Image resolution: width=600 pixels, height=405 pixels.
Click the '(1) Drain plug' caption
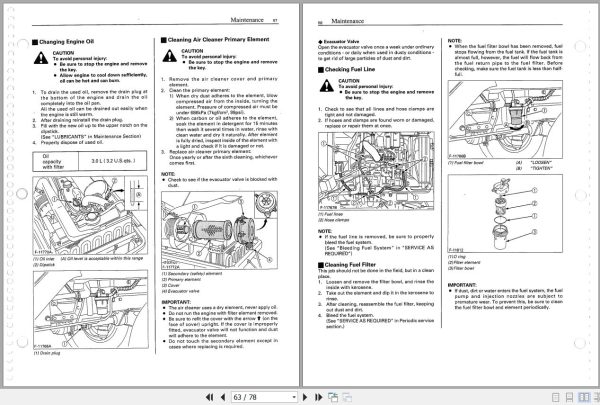[x=47, y=353]
